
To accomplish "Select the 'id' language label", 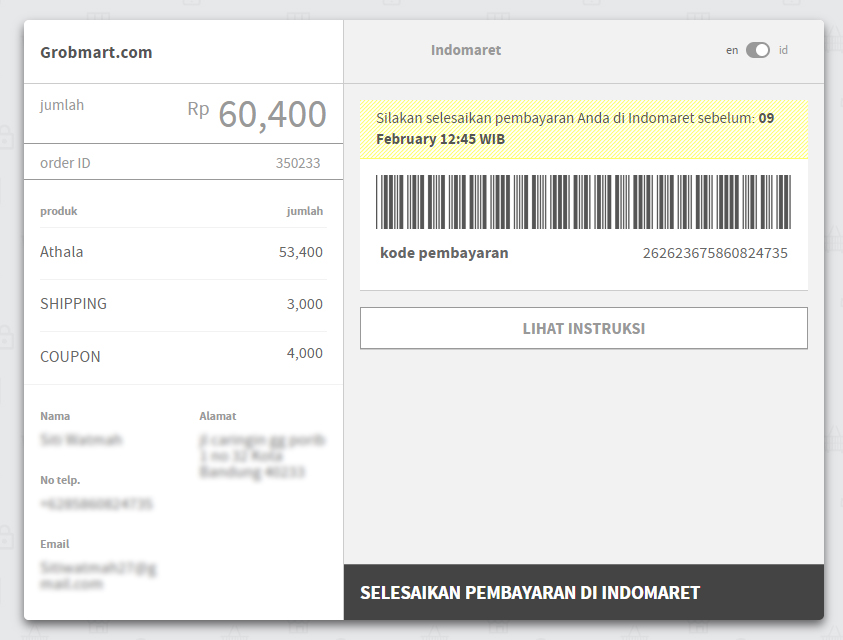I will 783,50.
